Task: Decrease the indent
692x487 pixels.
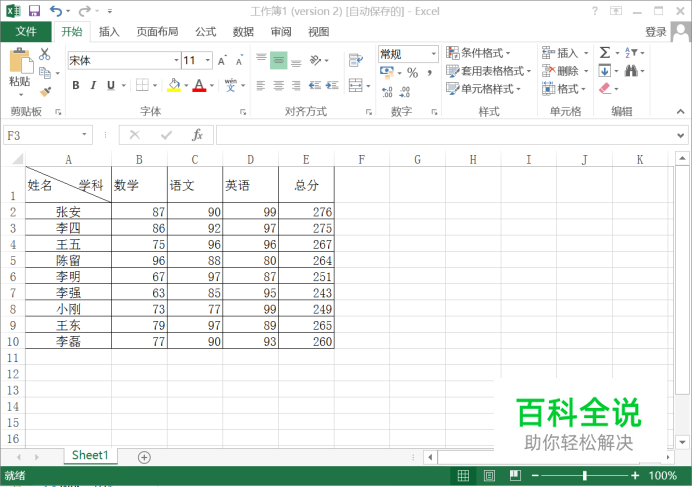Action: point(314,85)
